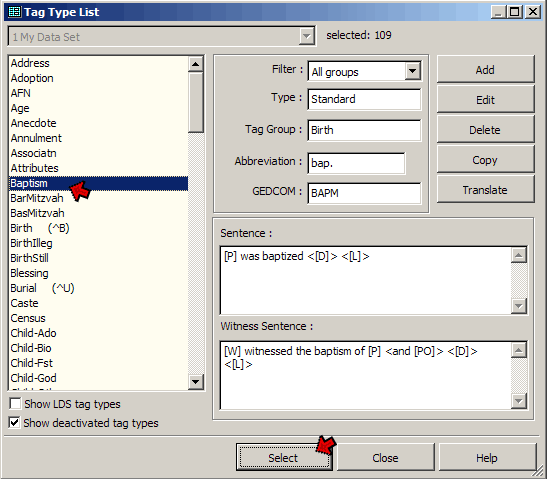Click Witness Sentence scroll up arrow

point(519,350)
